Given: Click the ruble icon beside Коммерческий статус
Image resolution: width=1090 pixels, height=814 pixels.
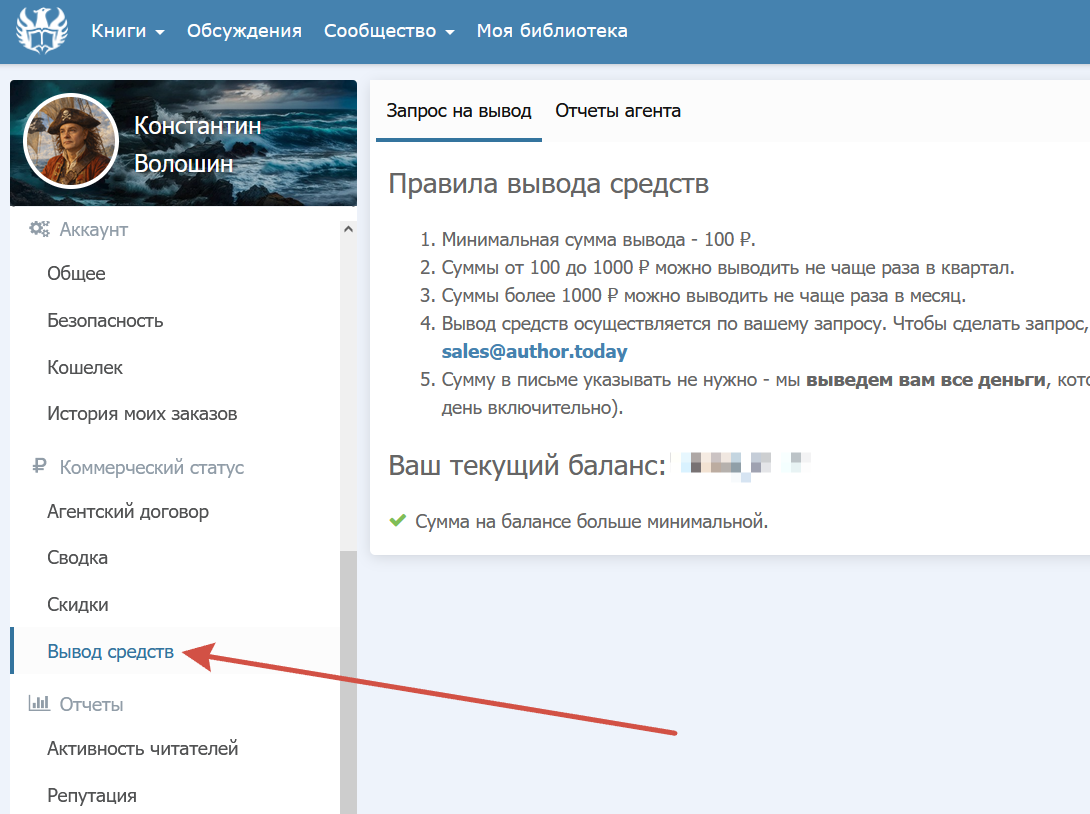Looking at the screenshot, I should 39,467.
